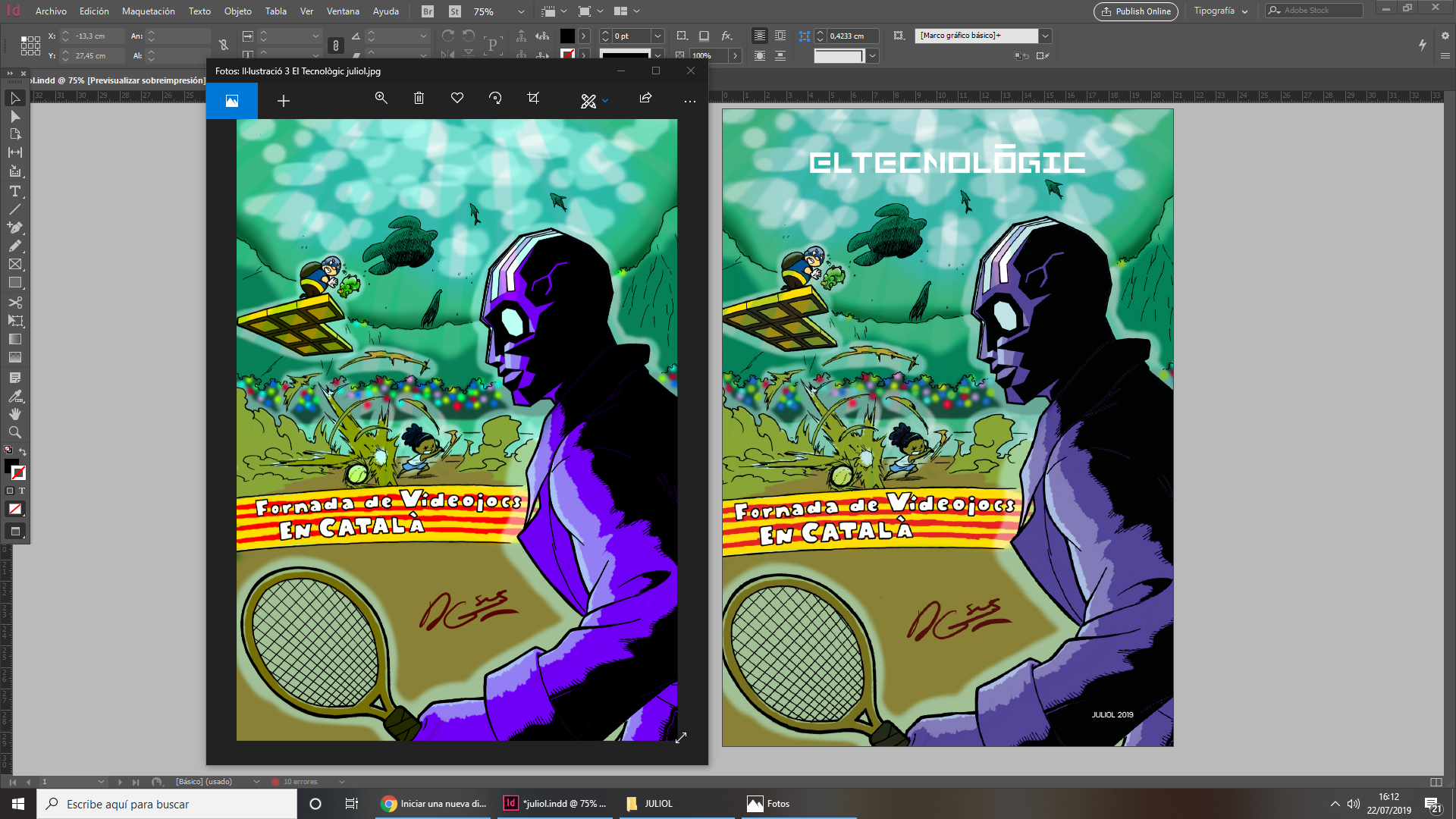Open the Edición menu

(94, 11)
